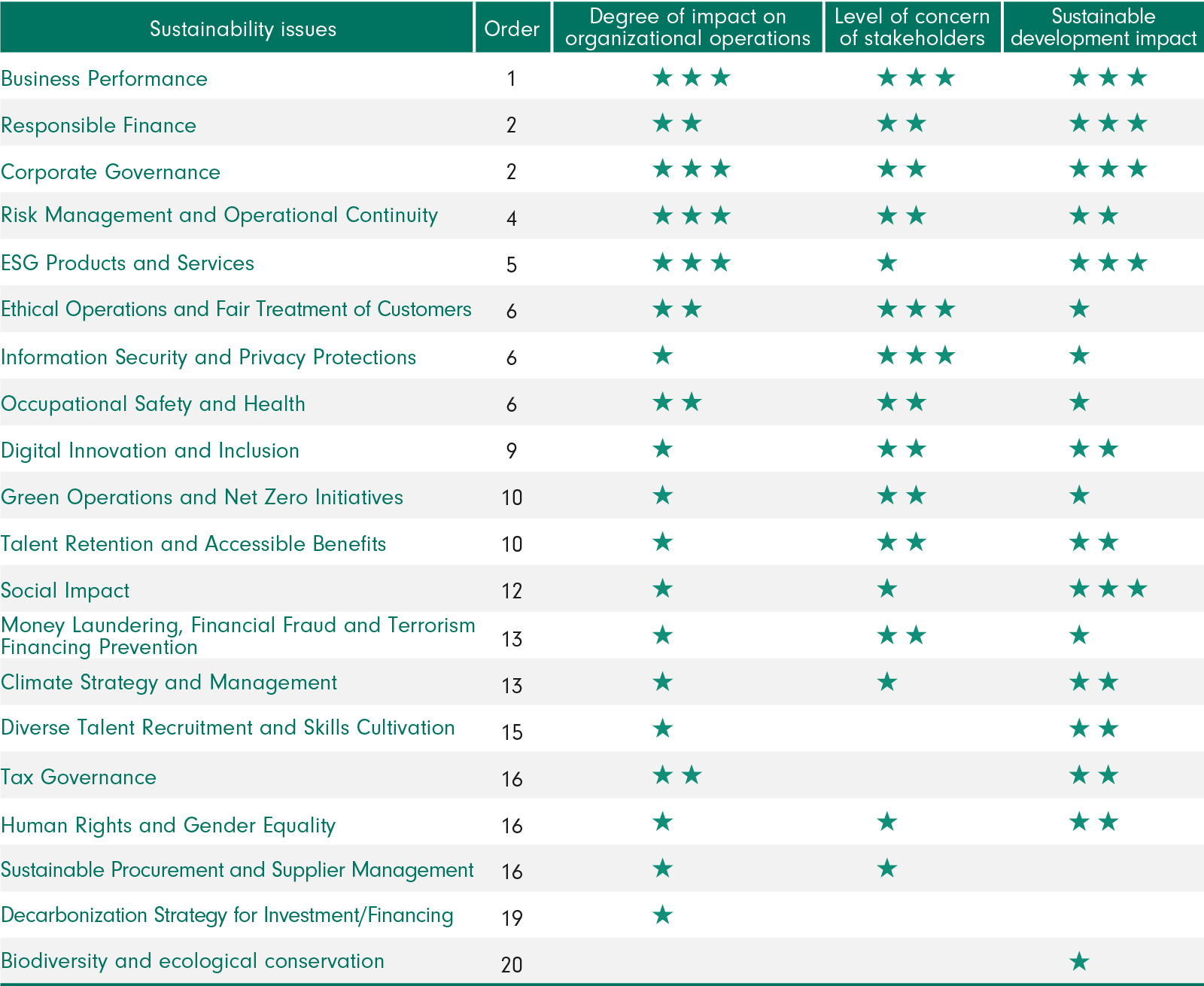
Task: Click Occupational Safety's sustainable development star
Action: tap(1080, 402)
